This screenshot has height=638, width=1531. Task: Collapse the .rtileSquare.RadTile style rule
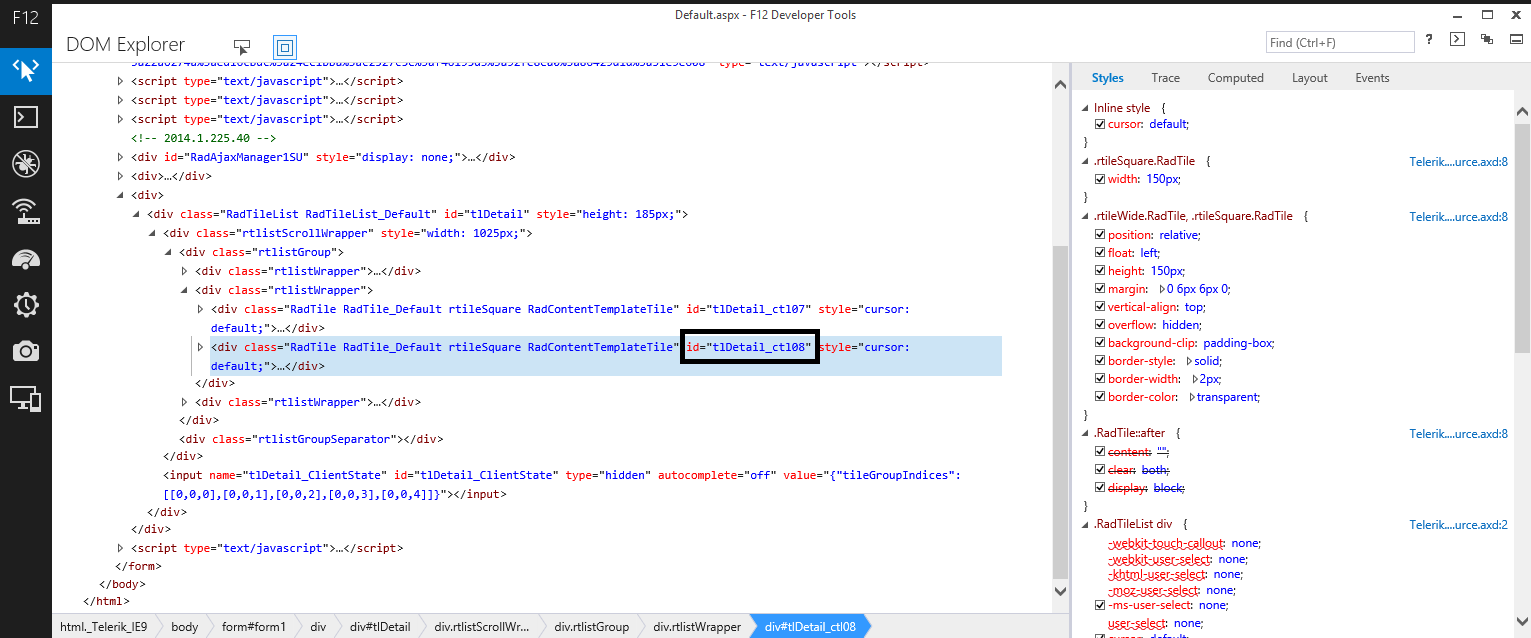tap(1085, 161)
